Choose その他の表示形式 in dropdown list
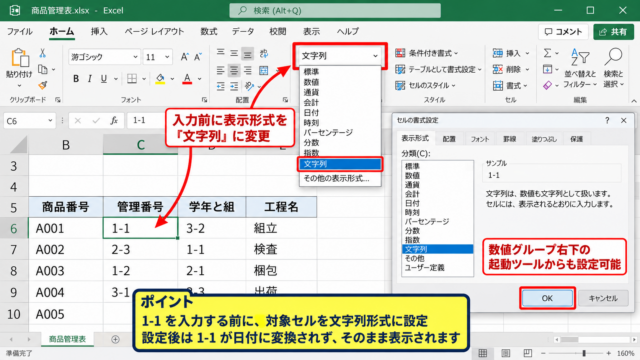The image size is (640, 360). pos(336,178)
